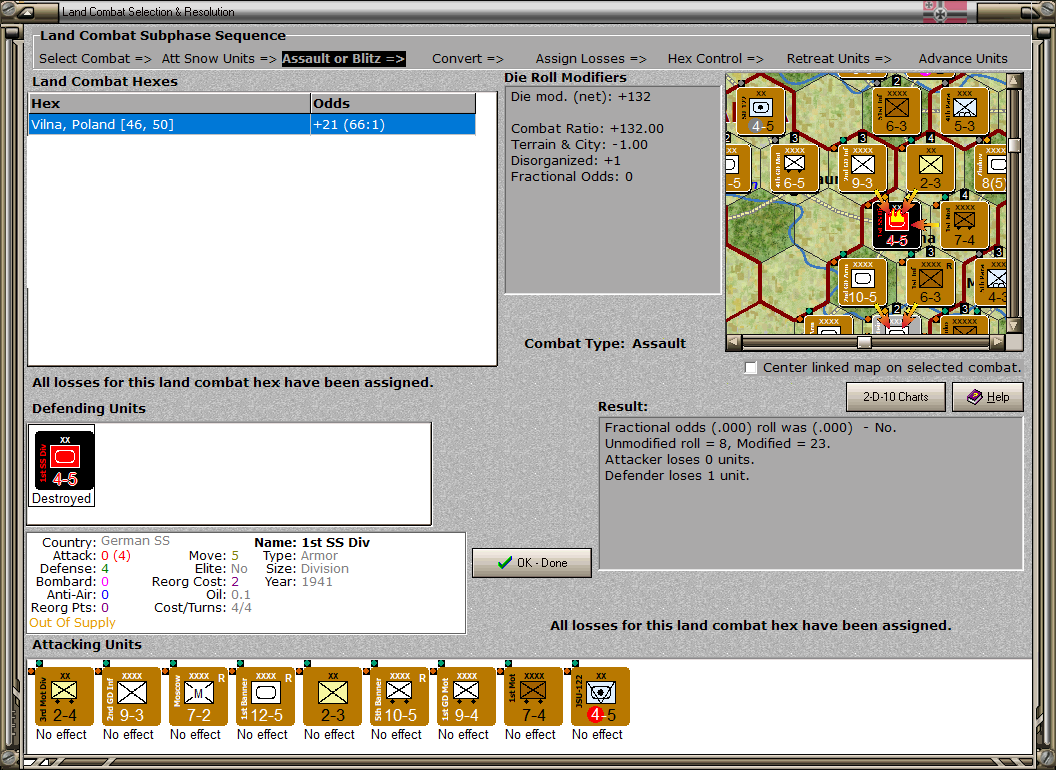Screen dimensions: 1056x770
Task: Enable Center linked map on selected combat
Action: click(x=751, y=368)
